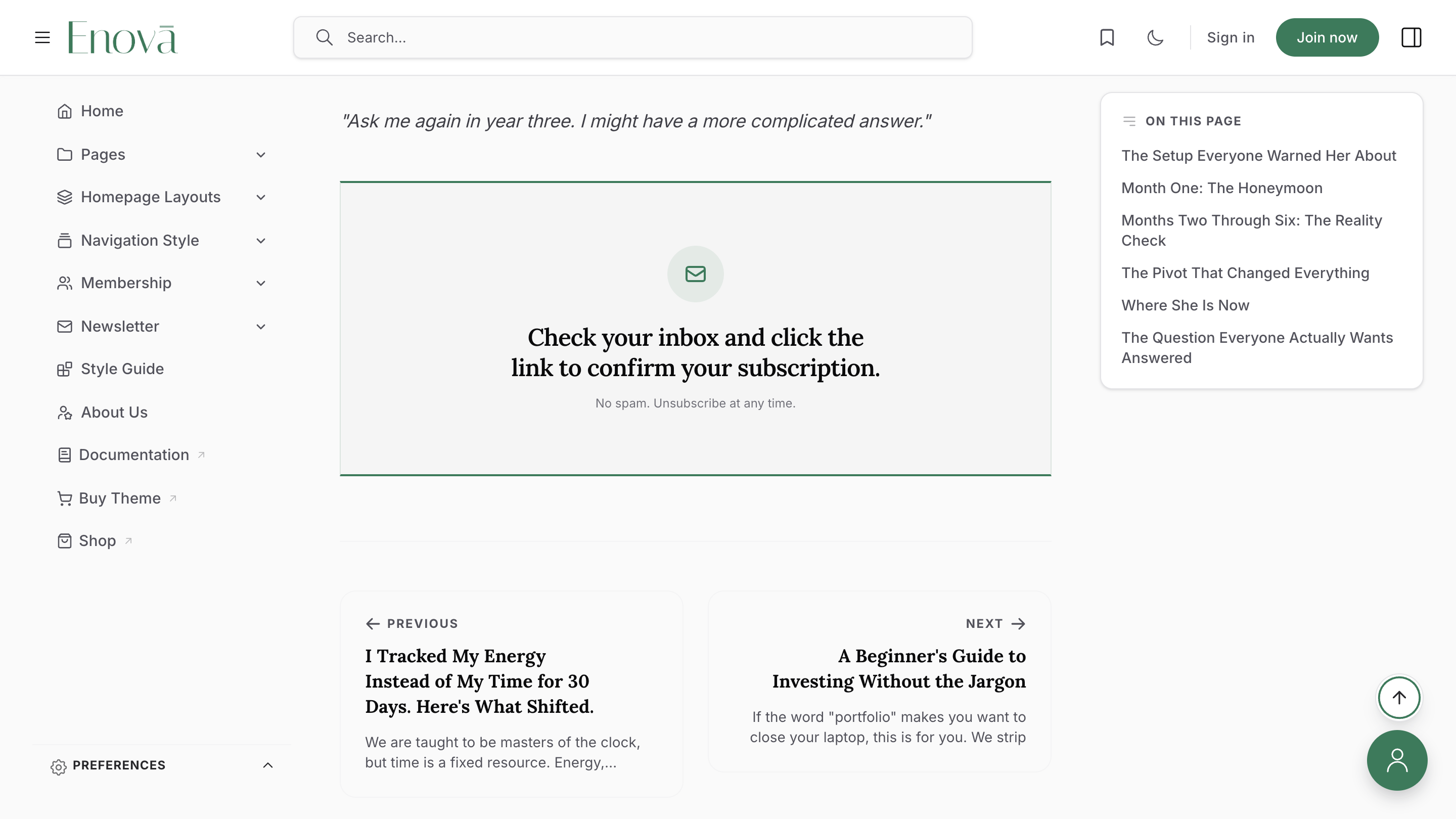Click the Documentation link label
The image size is (1456, 819).
(134, 455)
